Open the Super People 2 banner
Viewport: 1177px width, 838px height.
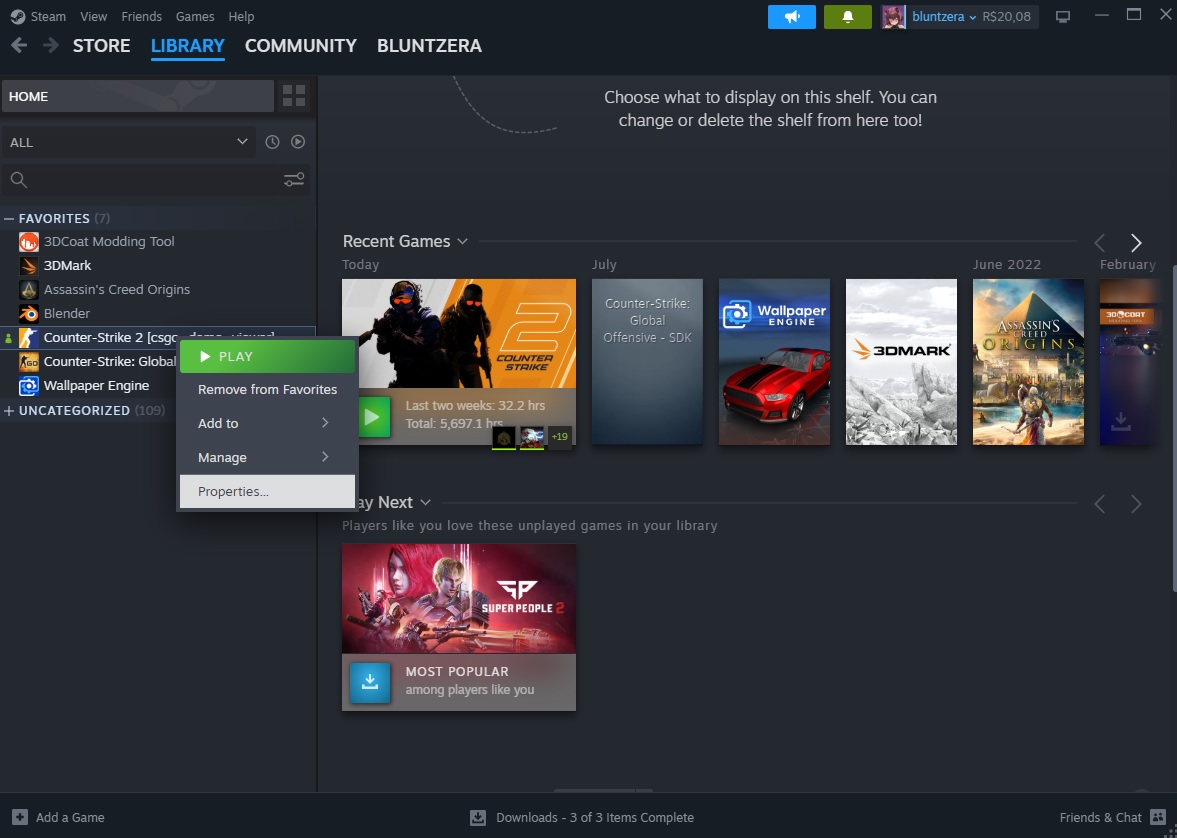point(459,598)
